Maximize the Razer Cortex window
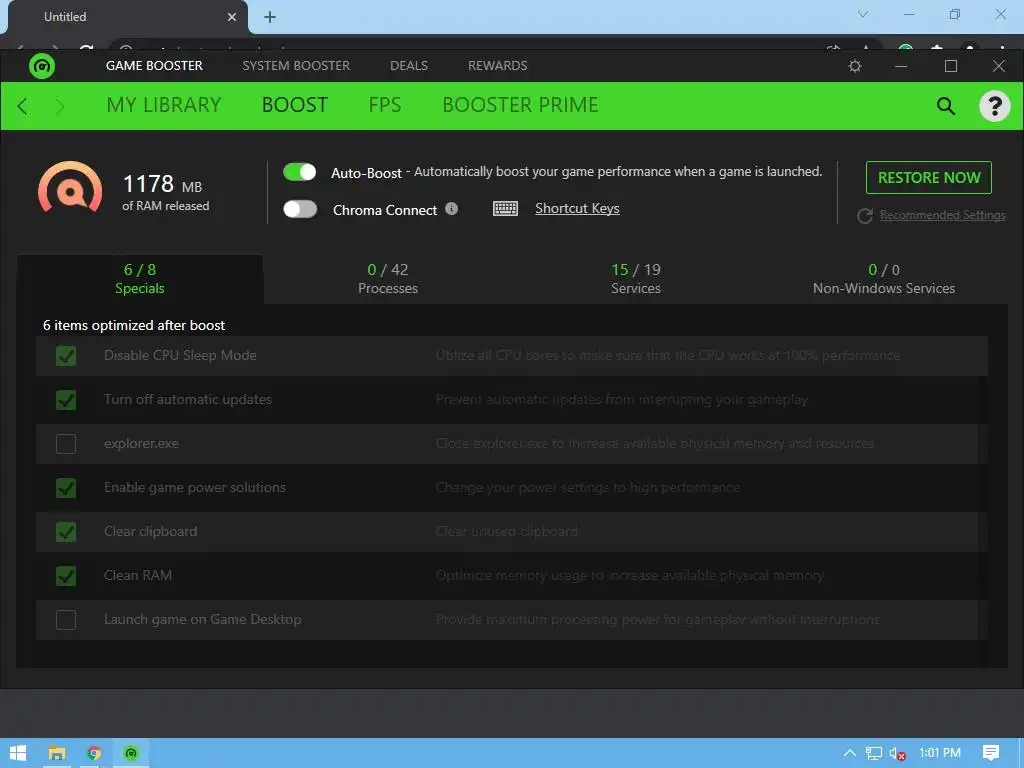Viewport: 1024px width, 768px height. pos(951,66)
